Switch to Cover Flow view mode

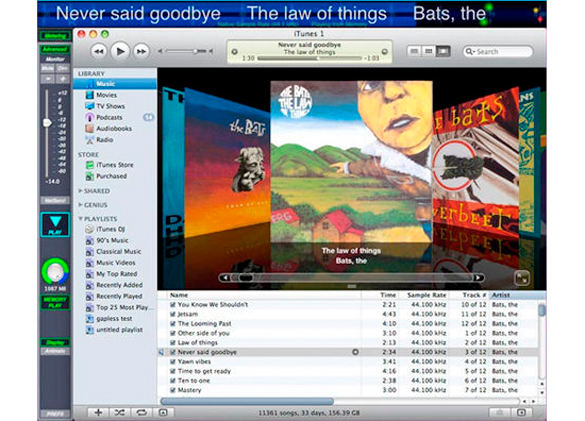(x=443, y=51)
